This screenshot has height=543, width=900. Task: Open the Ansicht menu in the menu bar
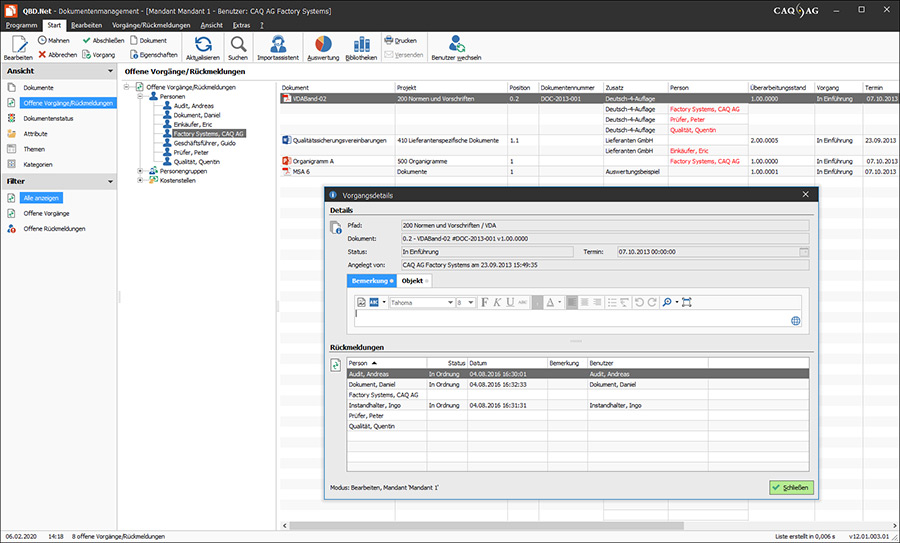211,25
